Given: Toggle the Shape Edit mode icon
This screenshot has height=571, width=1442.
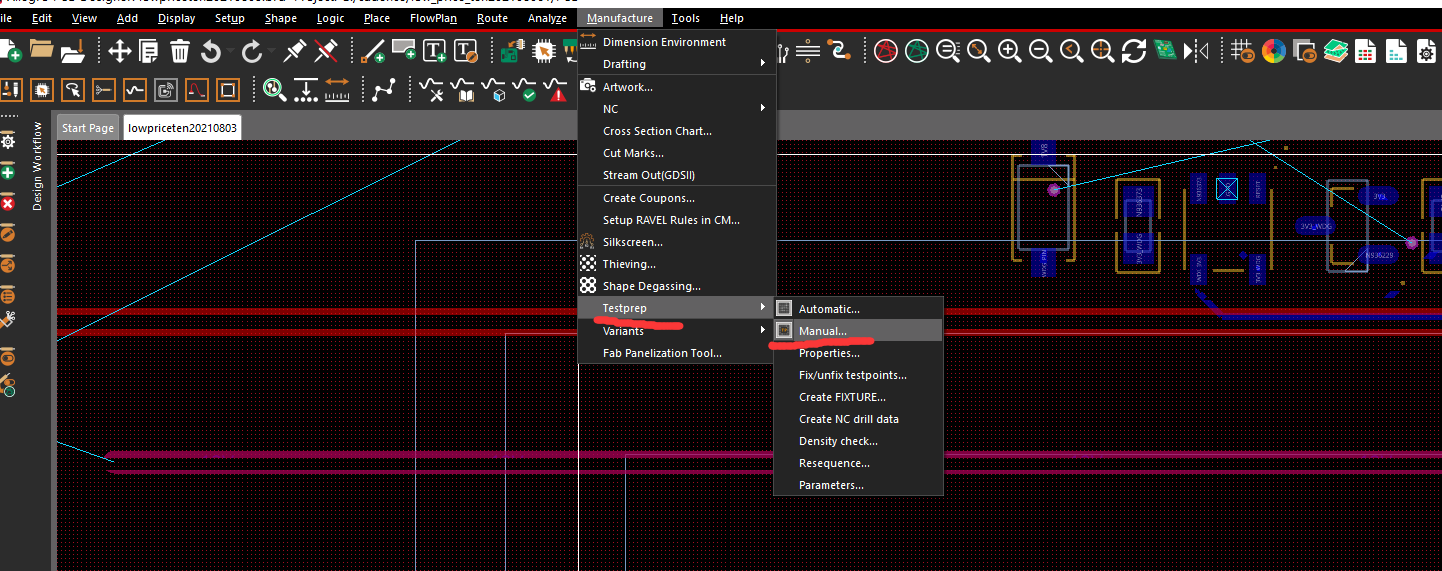Looking at the screenshot, I should [x=228, y=91].
